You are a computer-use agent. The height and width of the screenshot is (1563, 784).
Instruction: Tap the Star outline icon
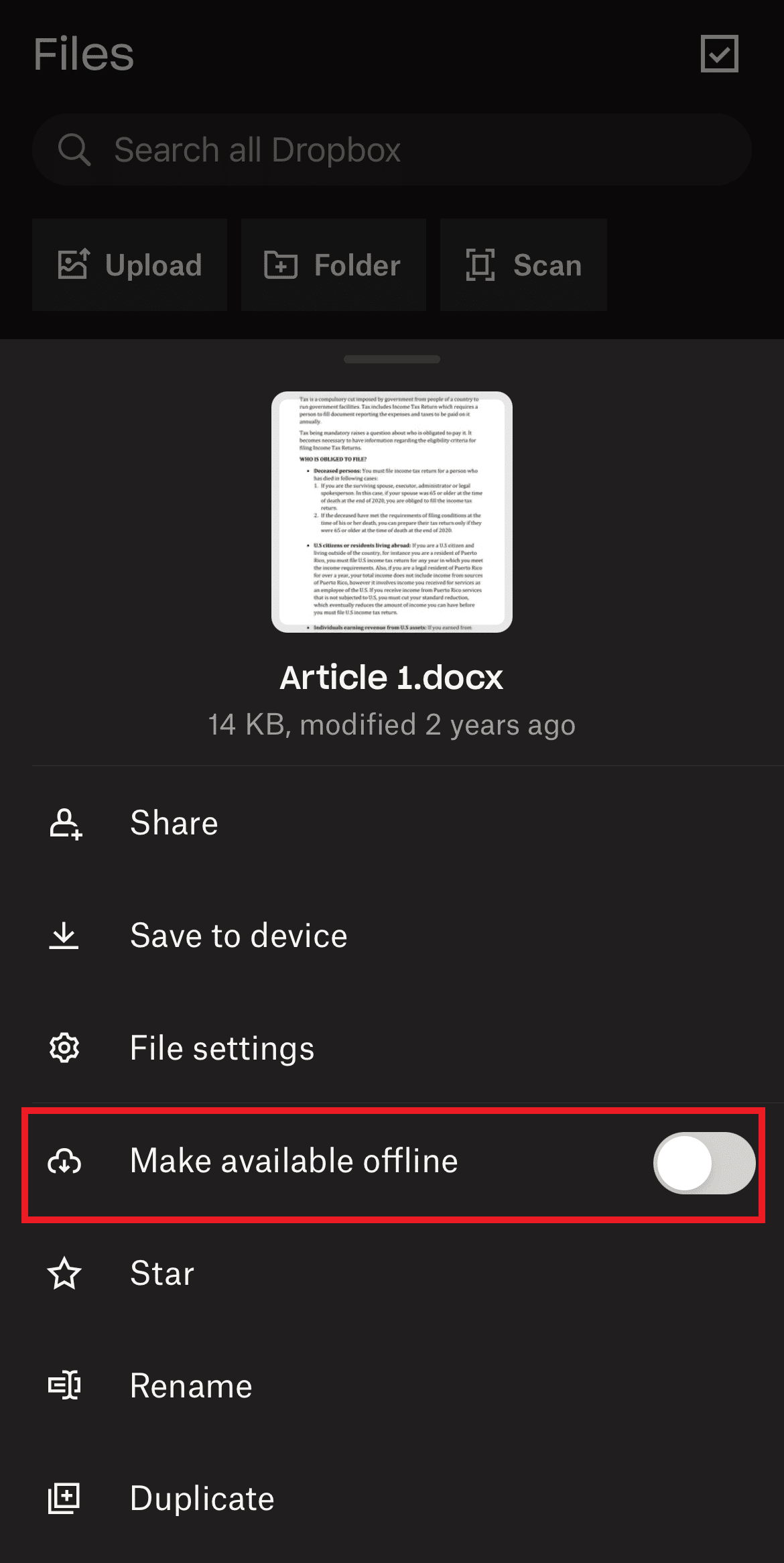(x=64, y=1273)
